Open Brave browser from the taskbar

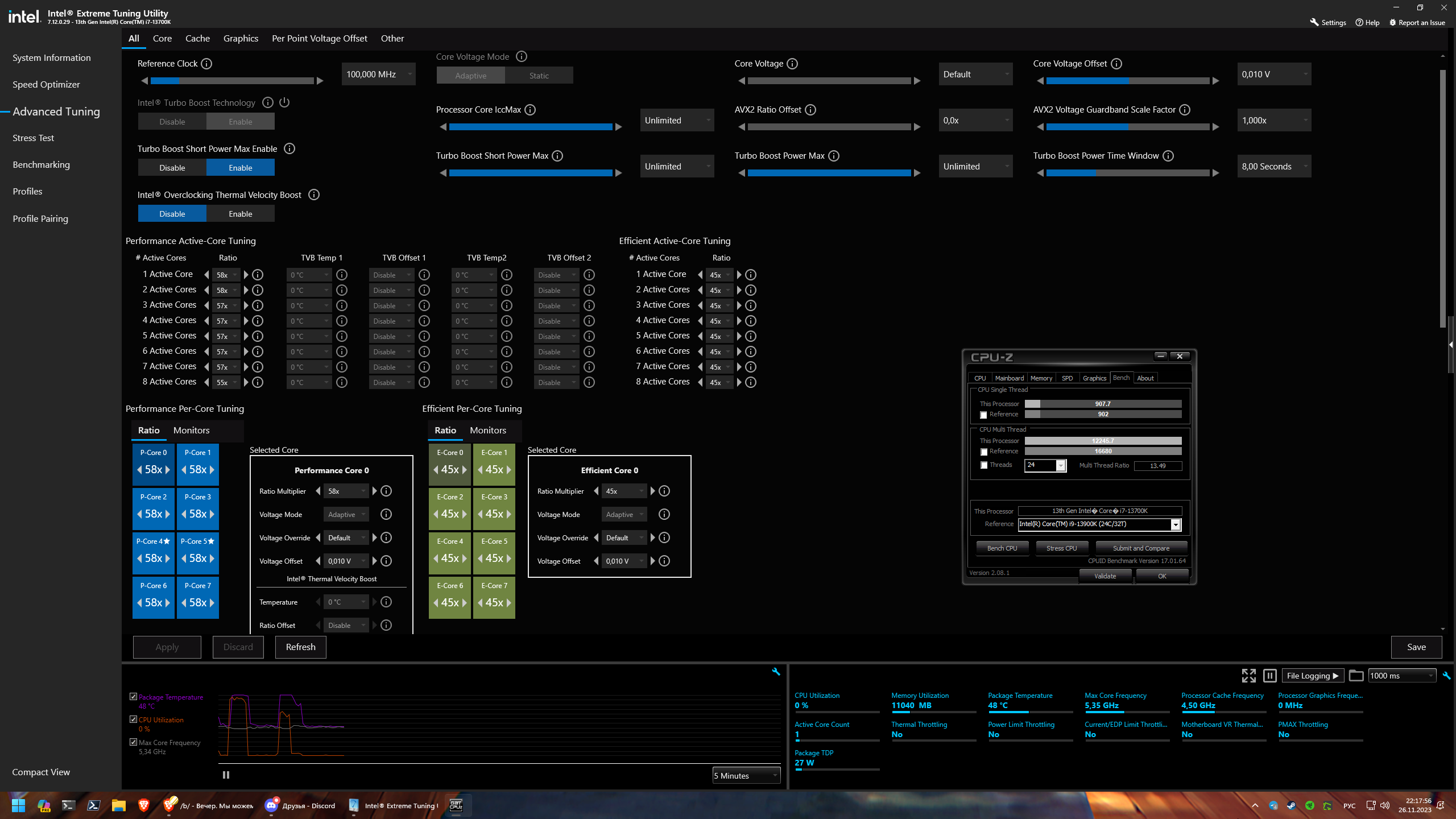(x=143, y=805)
